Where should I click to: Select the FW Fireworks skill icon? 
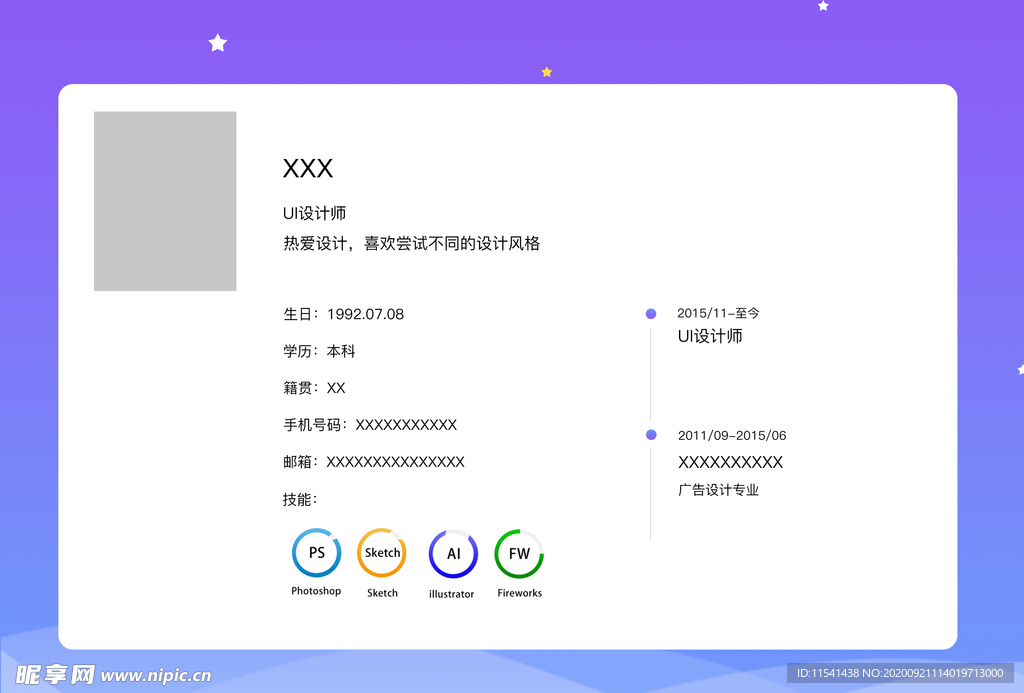[x=519, y=554]
